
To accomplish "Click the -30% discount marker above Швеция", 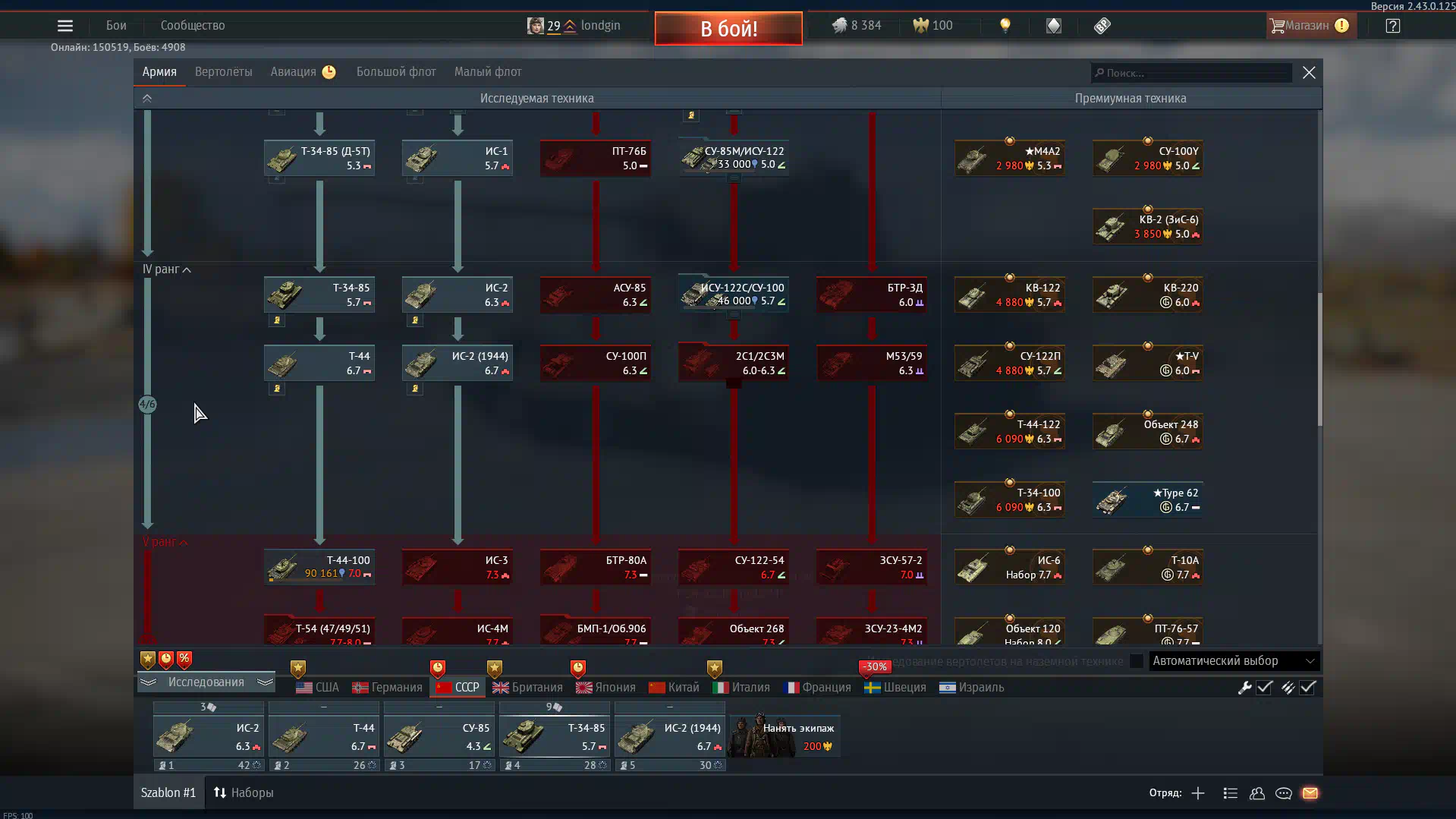I will [x=874, y=667].
